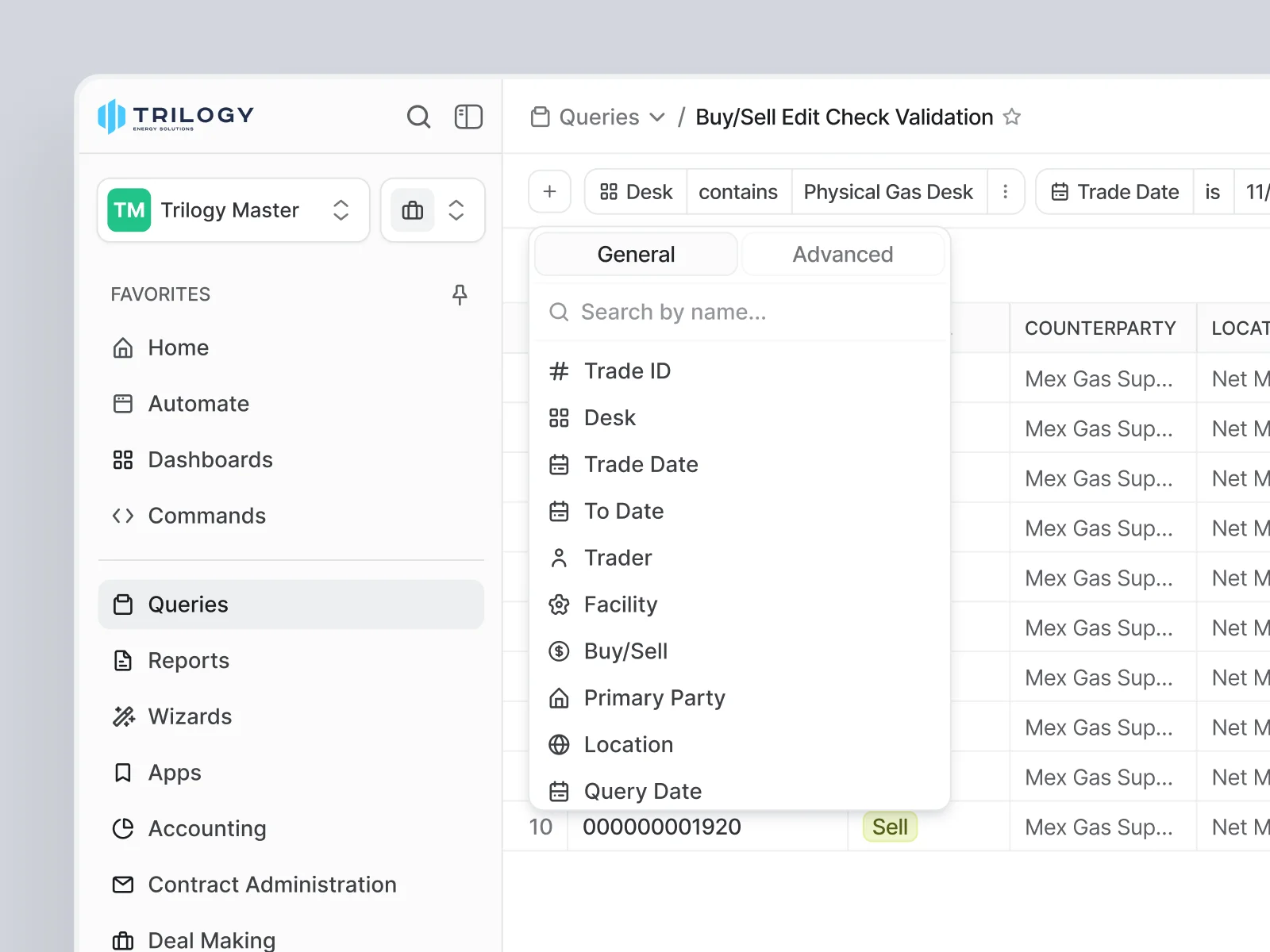
Task: Open the briefcase module switcher dropdown
Action: [x=433, y=210]
